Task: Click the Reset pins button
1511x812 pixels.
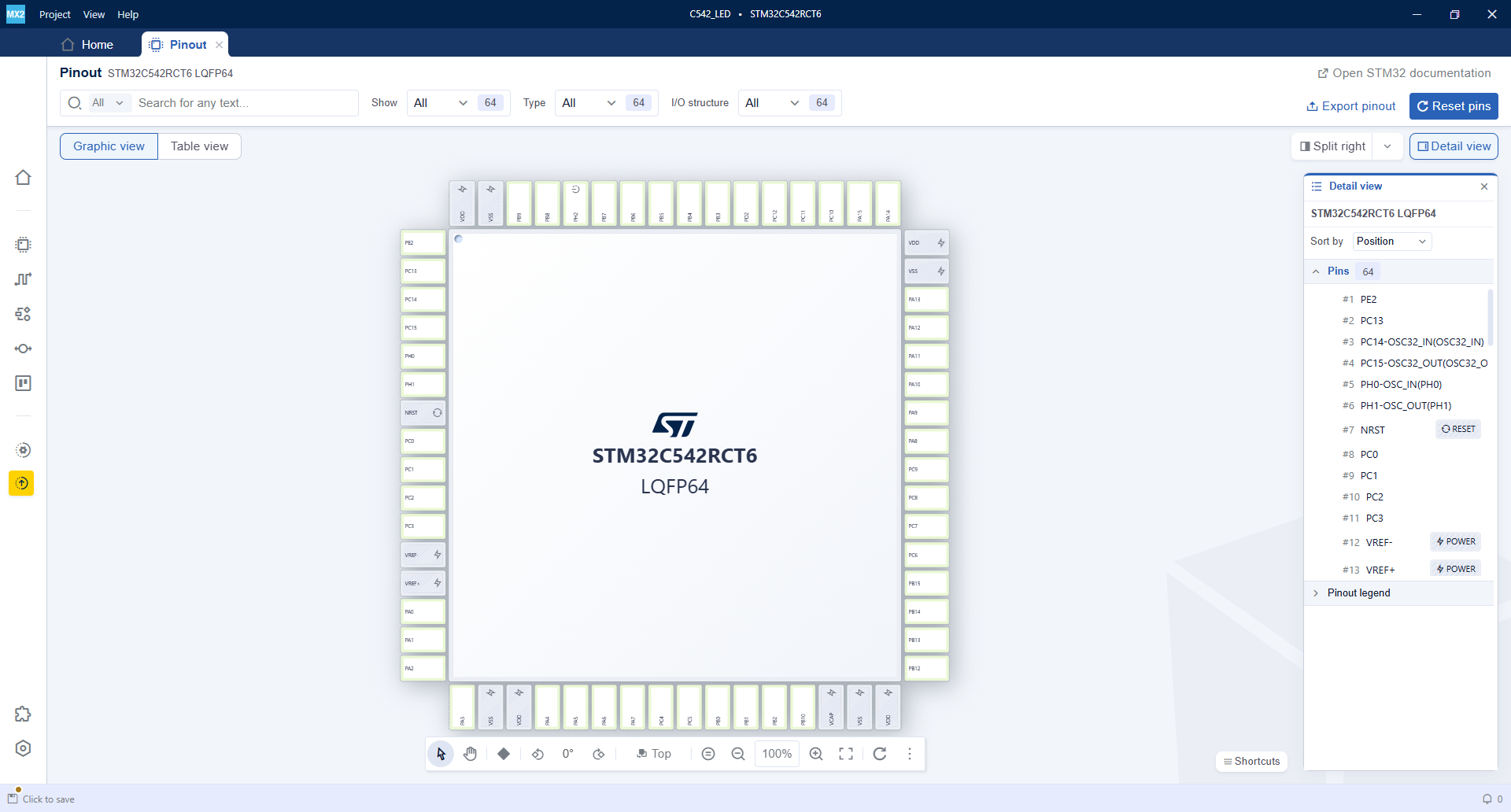Action: tap(1454, 106)
